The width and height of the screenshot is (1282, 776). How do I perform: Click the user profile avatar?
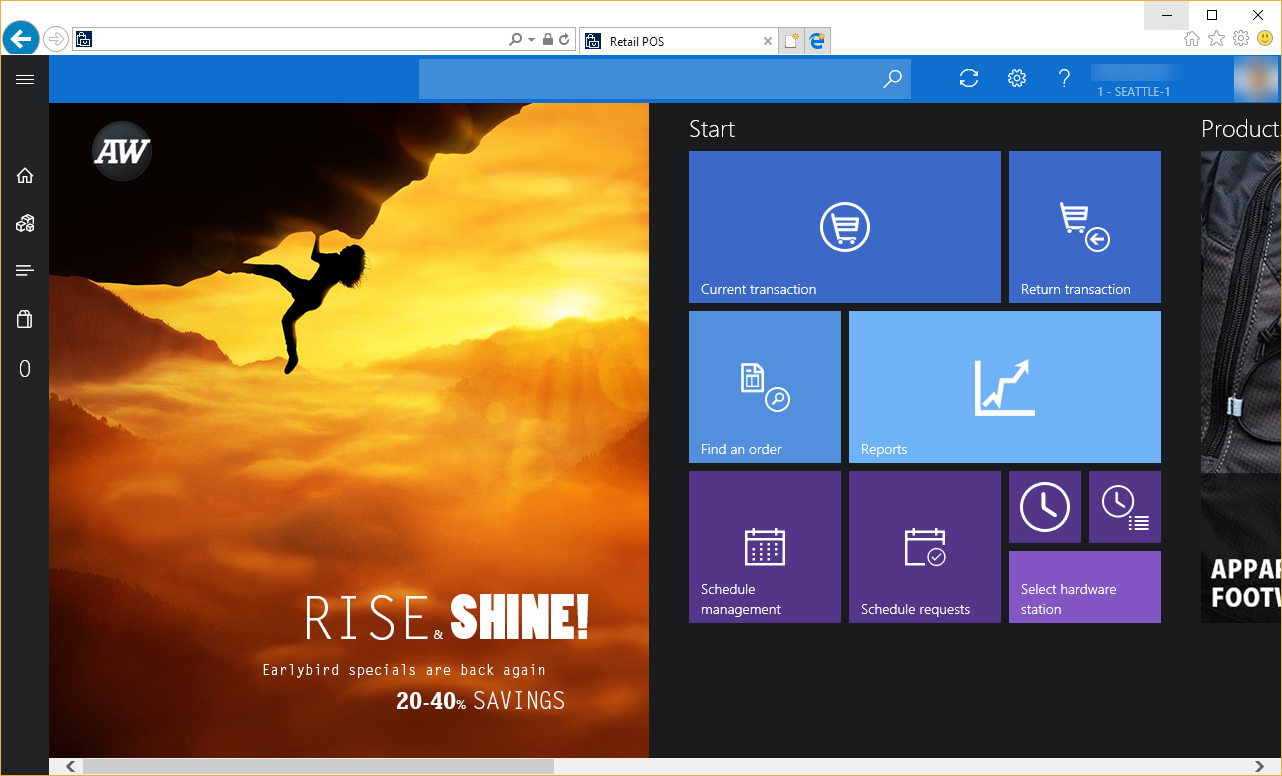[x=1255, y=79]
